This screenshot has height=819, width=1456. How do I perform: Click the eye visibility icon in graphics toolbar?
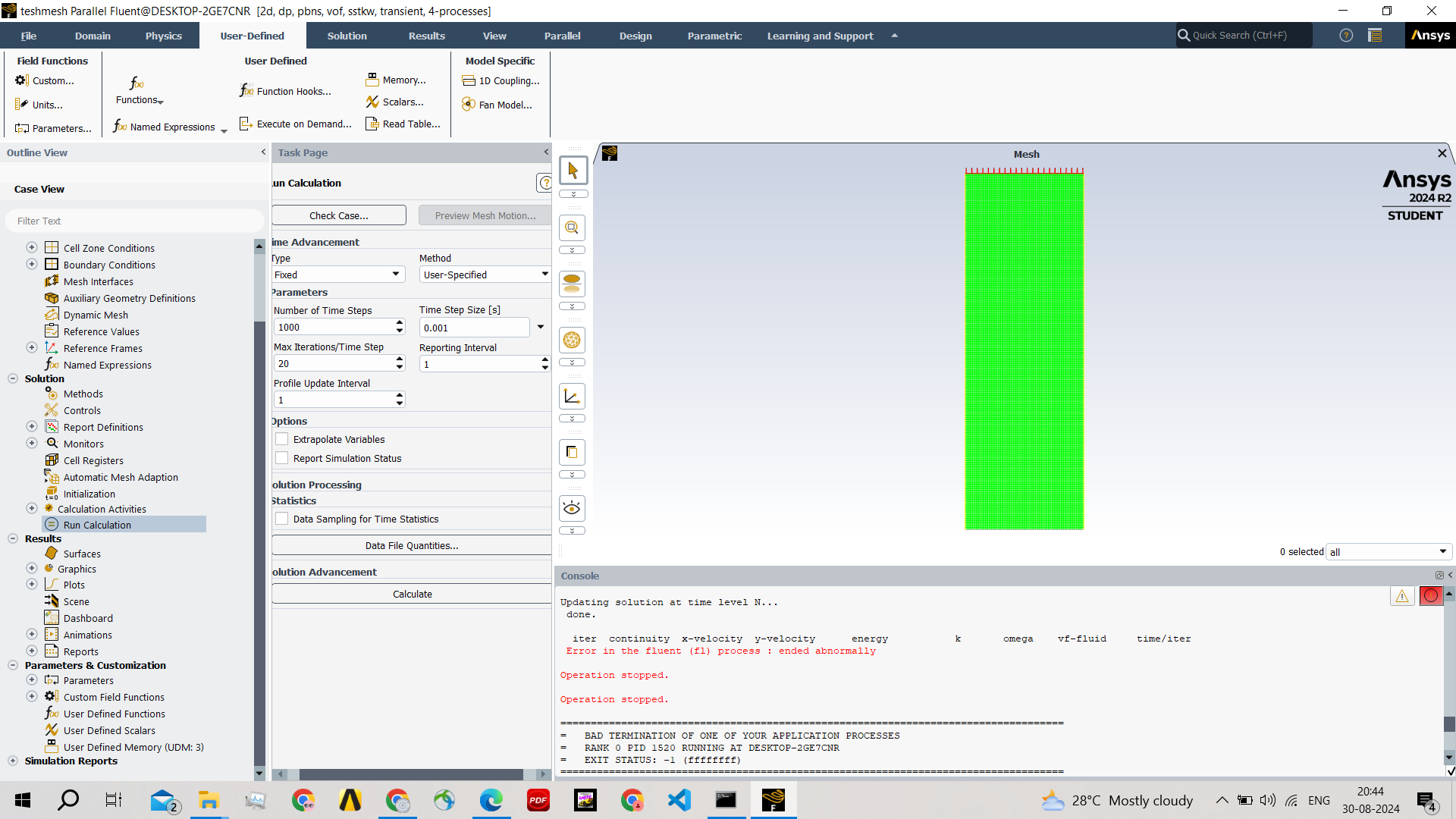click(573, 508)
